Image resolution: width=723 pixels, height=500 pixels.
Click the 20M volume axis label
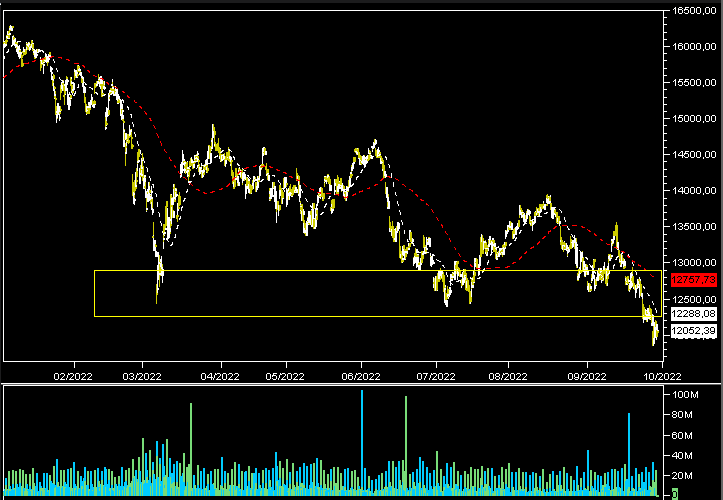682,476
